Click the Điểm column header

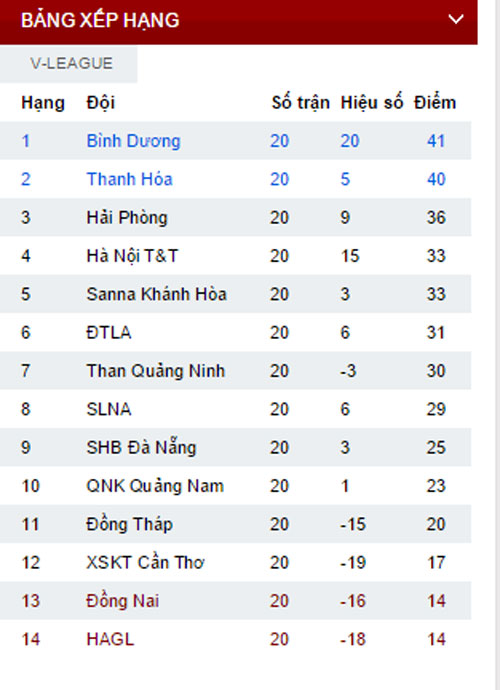tap(435, 103)
